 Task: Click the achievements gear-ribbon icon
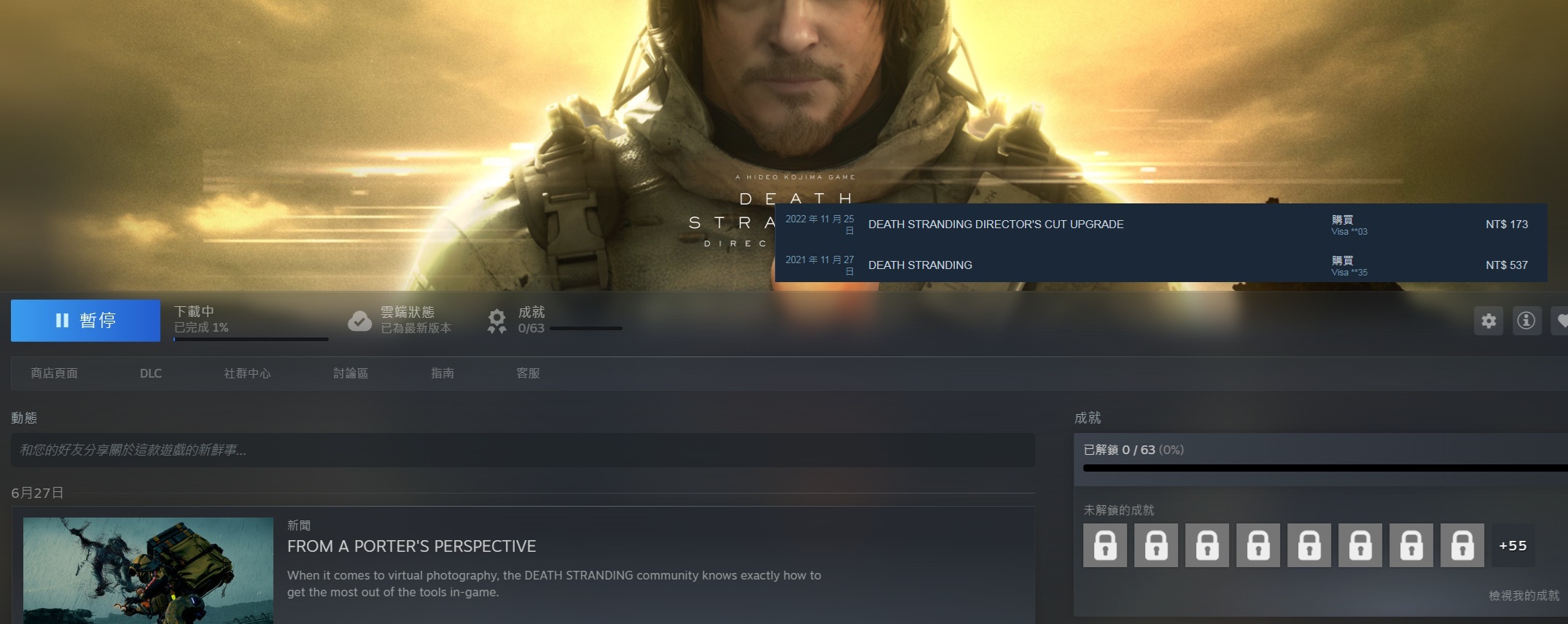tap(497, 321)
